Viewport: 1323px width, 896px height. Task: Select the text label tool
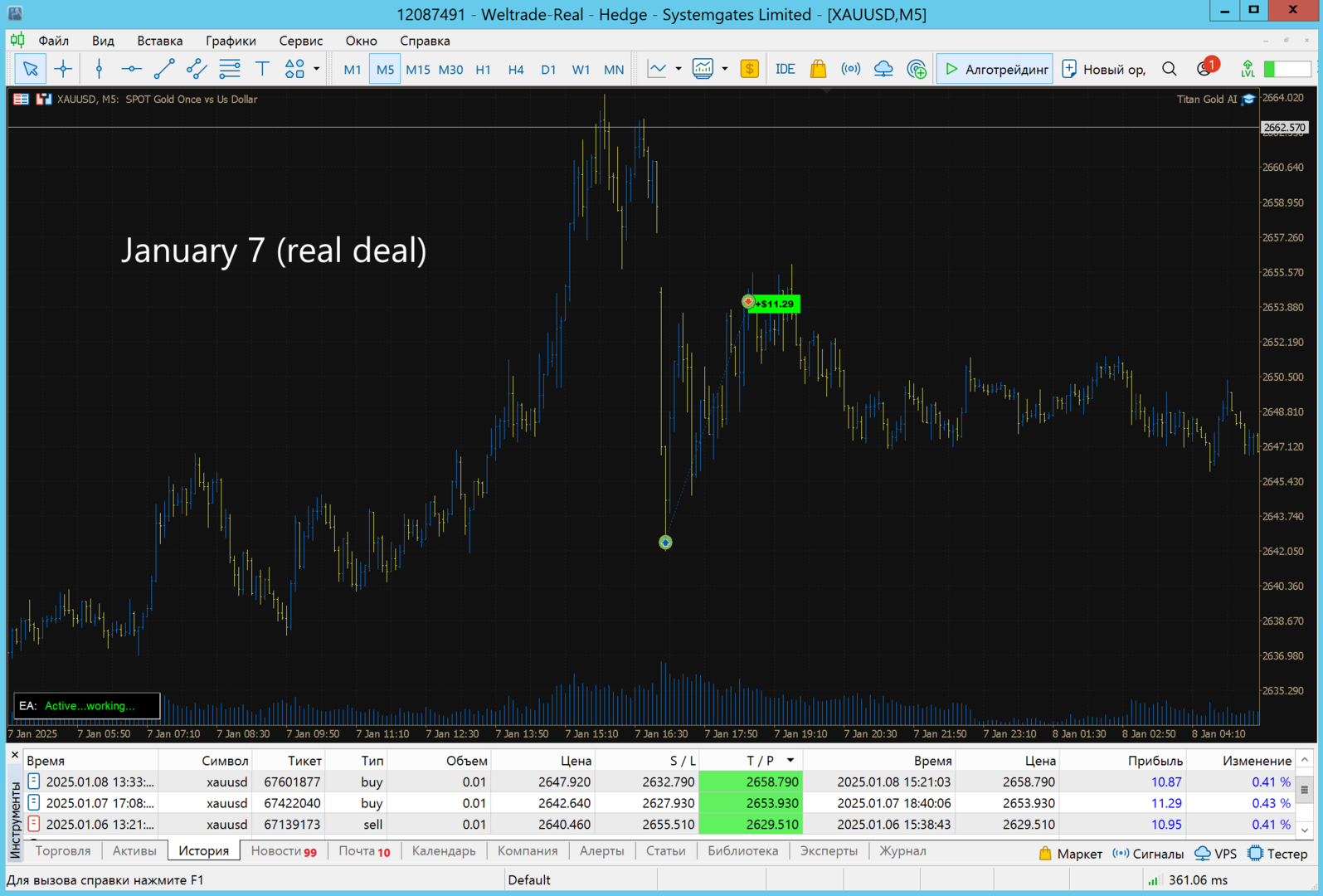coord(262,69)
